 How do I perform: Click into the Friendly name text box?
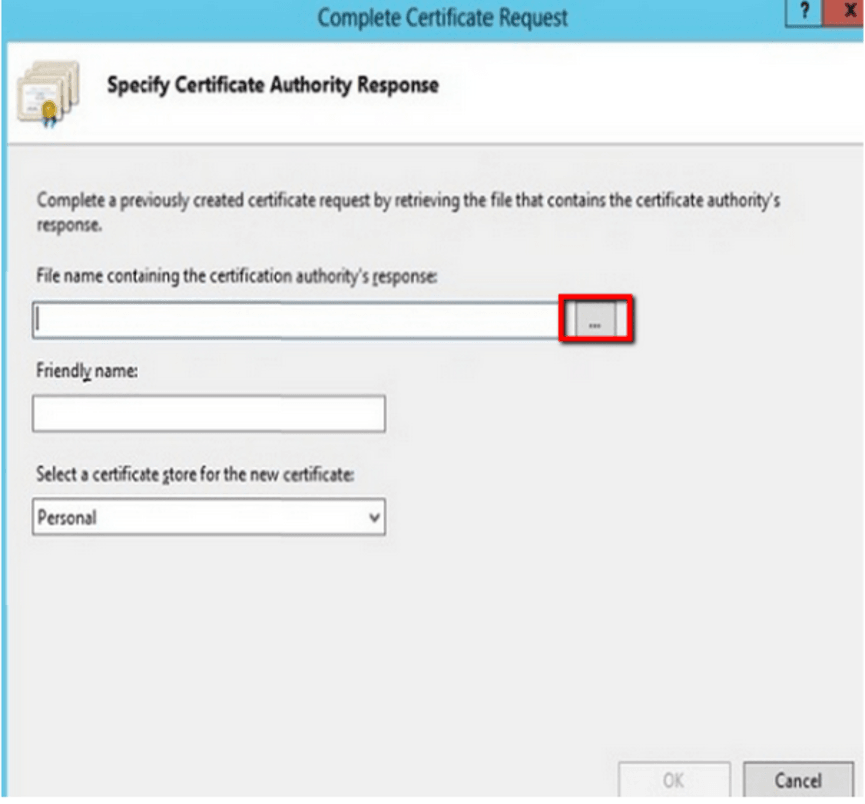pyautogui.click(x=209, y=413)
